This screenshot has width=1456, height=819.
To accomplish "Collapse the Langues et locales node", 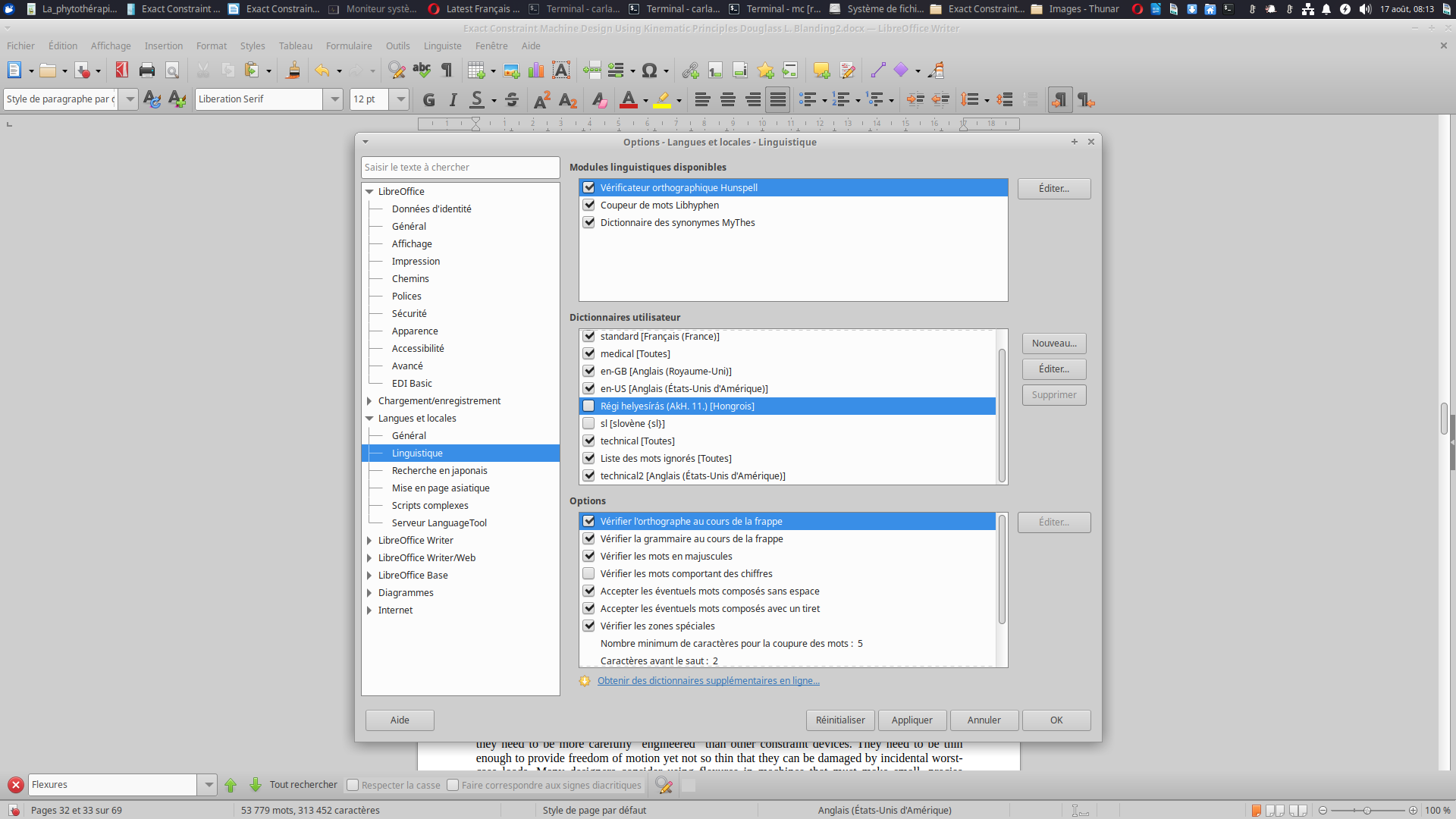I will point(369,418).
